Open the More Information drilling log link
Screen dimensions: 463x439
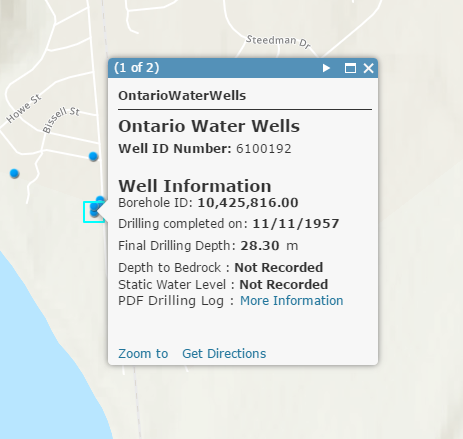point(292,301)
